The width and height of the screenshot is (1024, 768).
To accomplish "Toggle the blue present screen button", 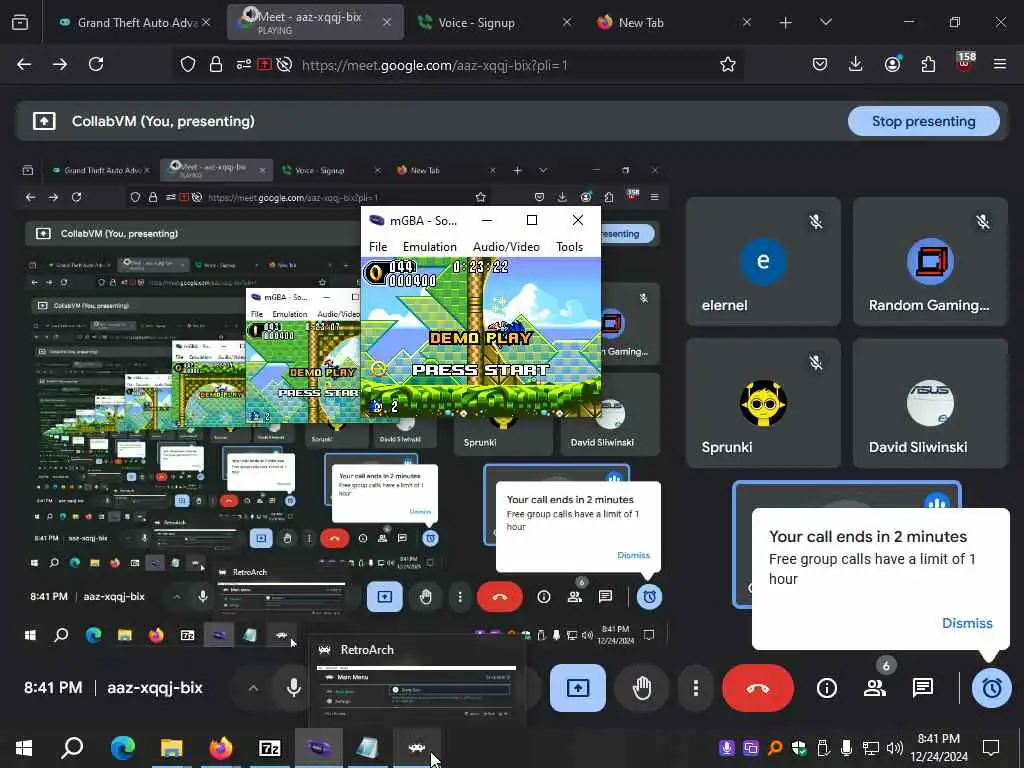I will pos(578,688).
